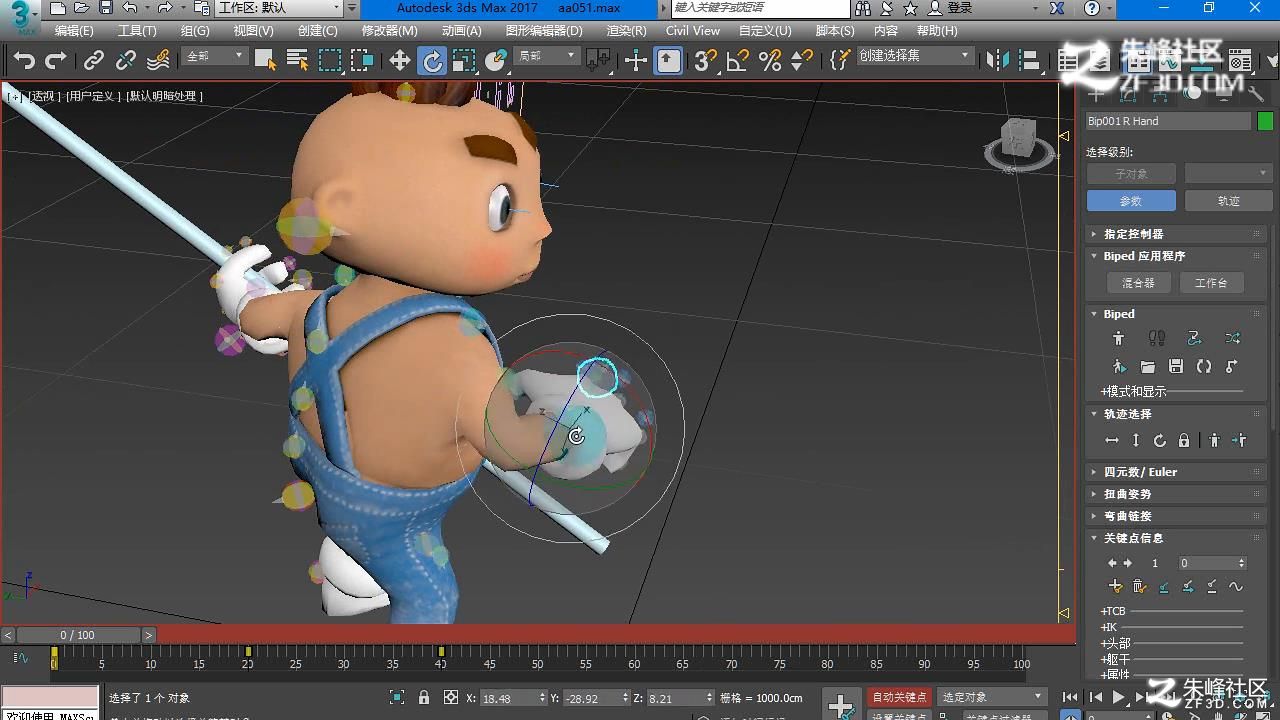The image size is (1280, 720).
Task: Expand the 弯曲链接 rollout
Action: click(x=1174, y=516)
